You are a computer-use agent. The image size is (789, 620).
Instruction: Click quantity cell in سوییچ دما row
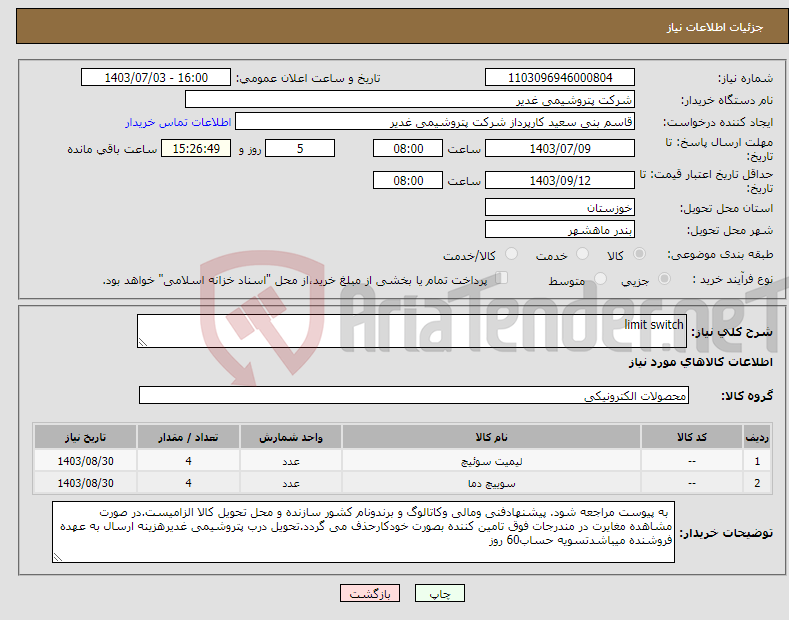pyautogui.click(x=188, y=483)
